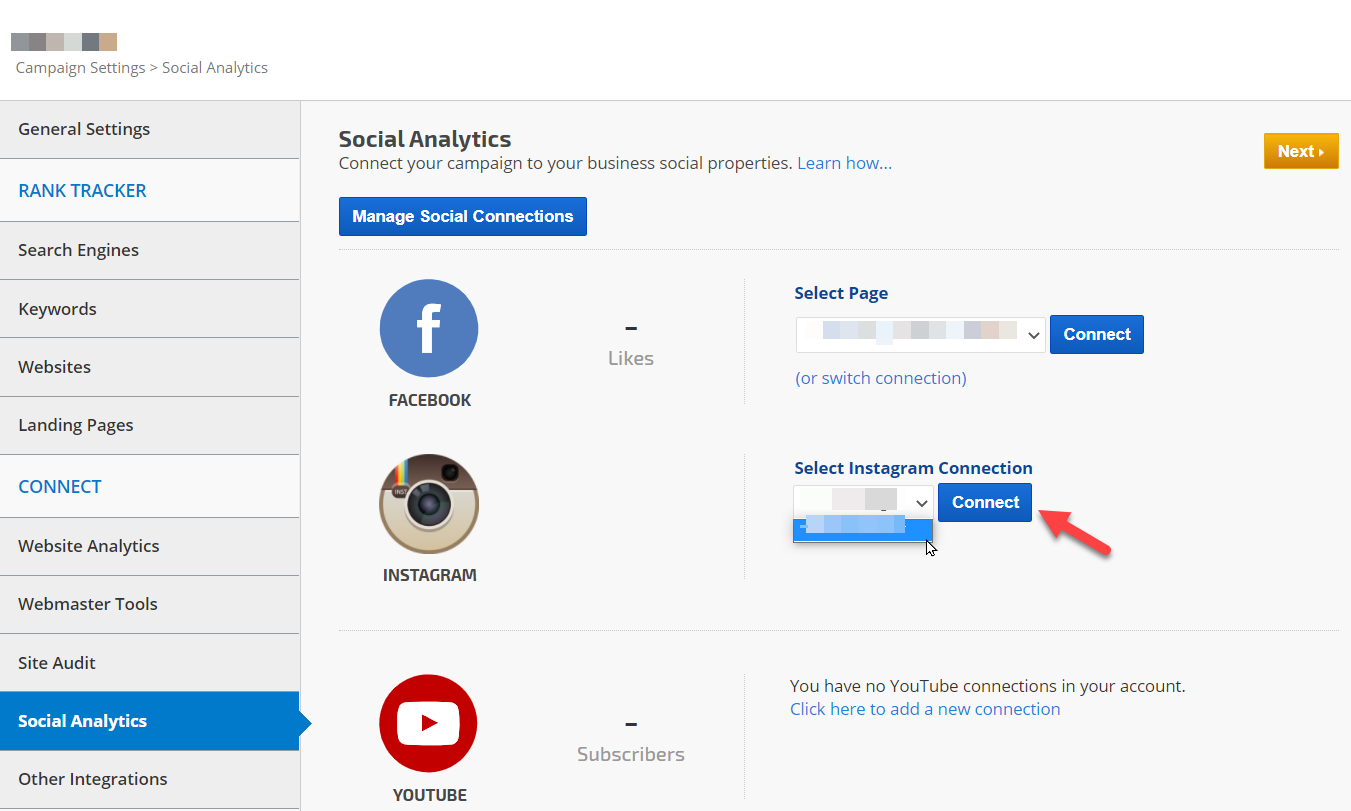Open the Learn how link
Image resolution: width=1351 pixels, height=811 pixels.
(844, 163)
